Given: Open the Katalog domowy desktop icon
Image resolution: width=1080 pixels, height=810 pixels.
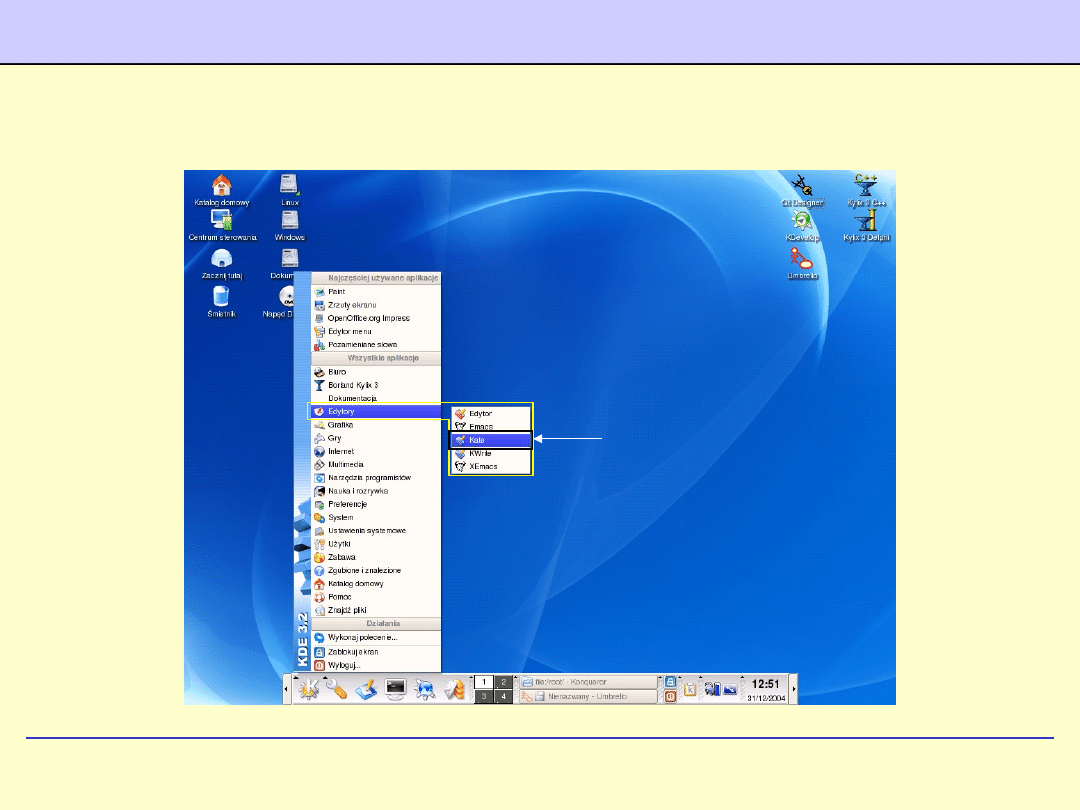Looking at the screenshot, I should coord(222,186).
